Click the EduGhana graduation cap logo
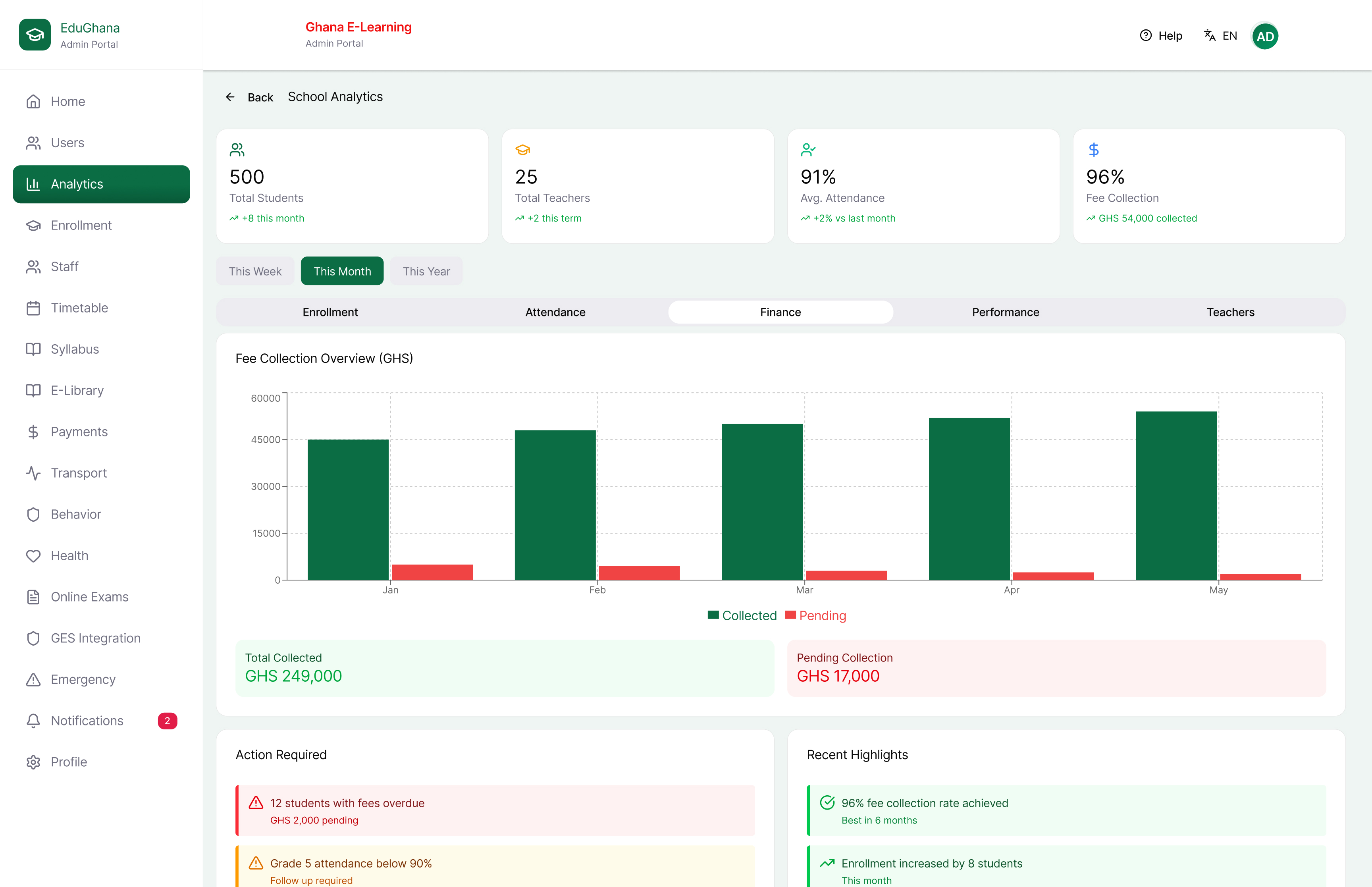 click(x=35, y=35)
